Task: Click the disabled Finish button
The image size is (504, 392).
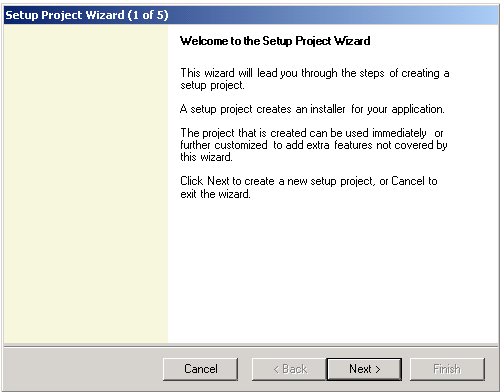Action: point(447,369)
